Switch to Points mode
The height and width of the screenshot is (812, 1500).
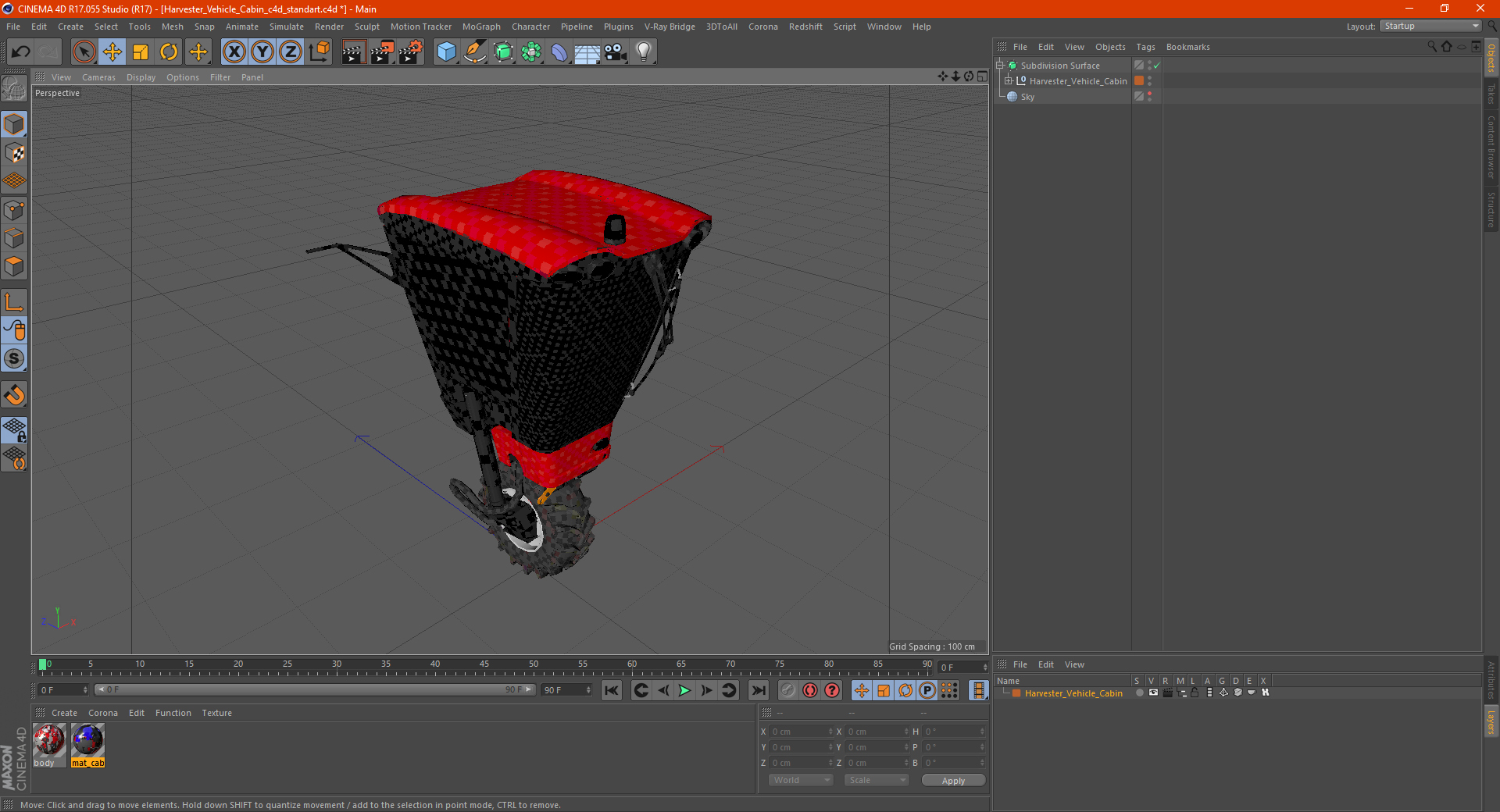point(15,210)
